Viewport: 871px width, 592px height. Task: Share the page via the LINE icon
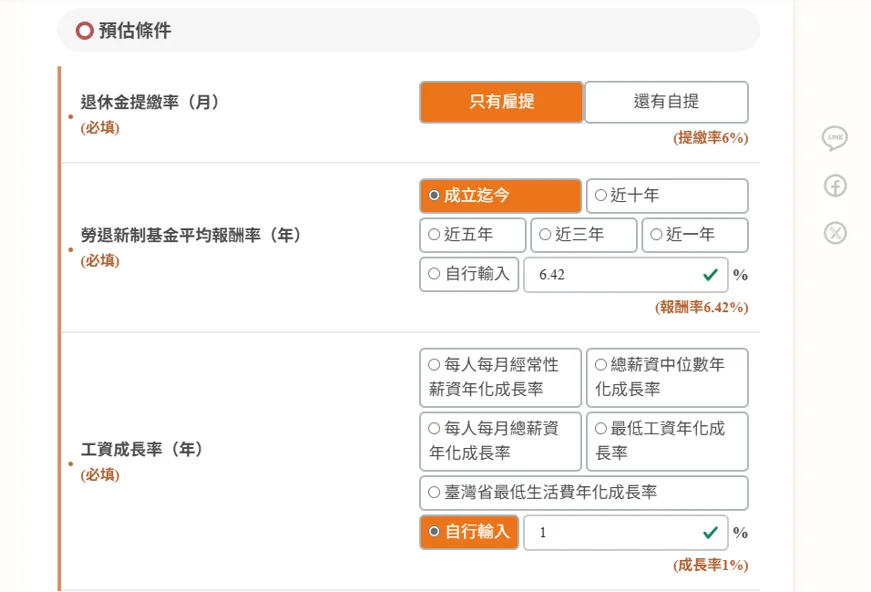pyautogui.click(x=835, y=138)
